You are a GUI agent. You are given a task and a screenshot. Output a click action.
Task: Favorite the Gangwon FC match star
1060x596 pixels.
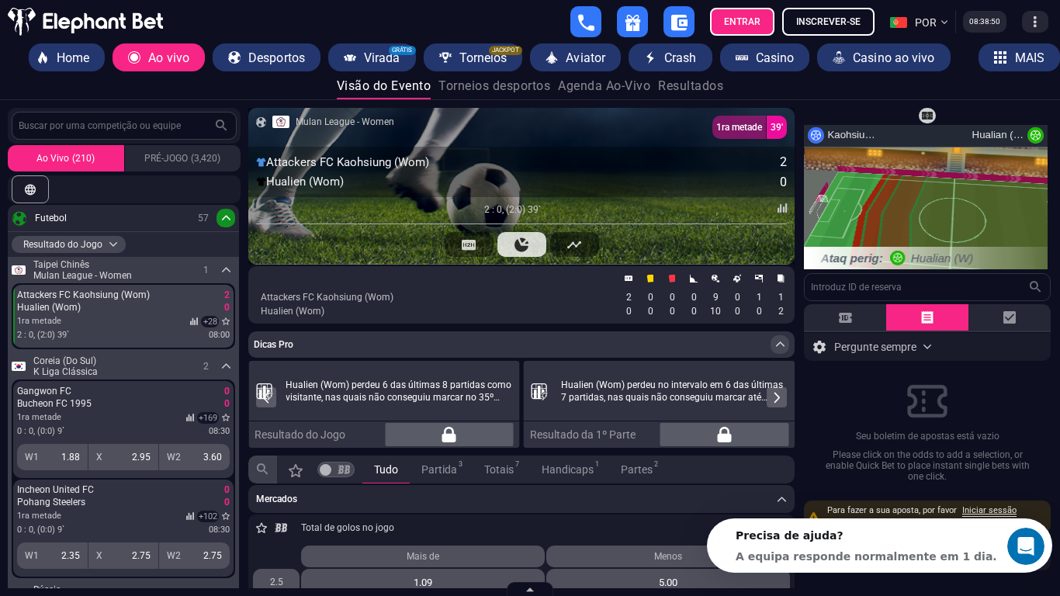226,418
